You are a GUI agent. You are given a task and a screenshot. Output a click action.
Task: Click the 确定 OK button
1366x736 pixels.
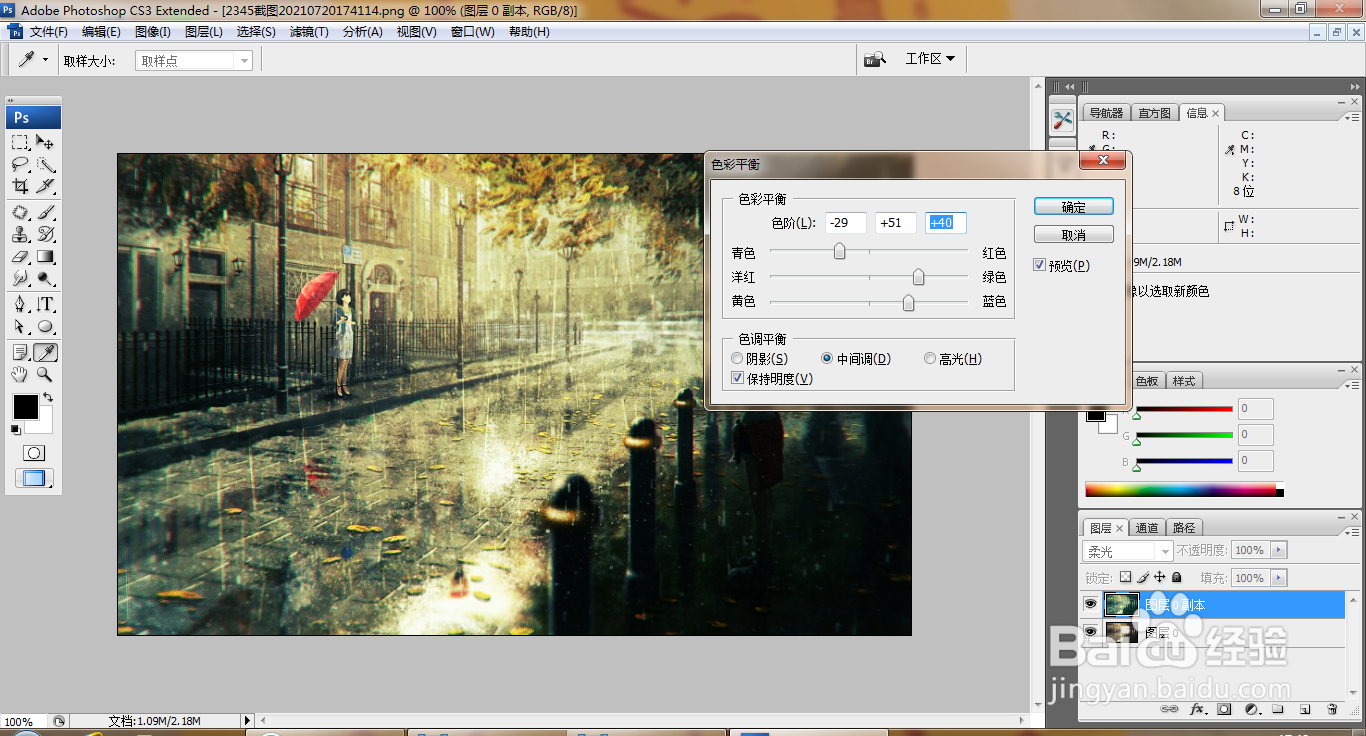tap(1074, 207)
